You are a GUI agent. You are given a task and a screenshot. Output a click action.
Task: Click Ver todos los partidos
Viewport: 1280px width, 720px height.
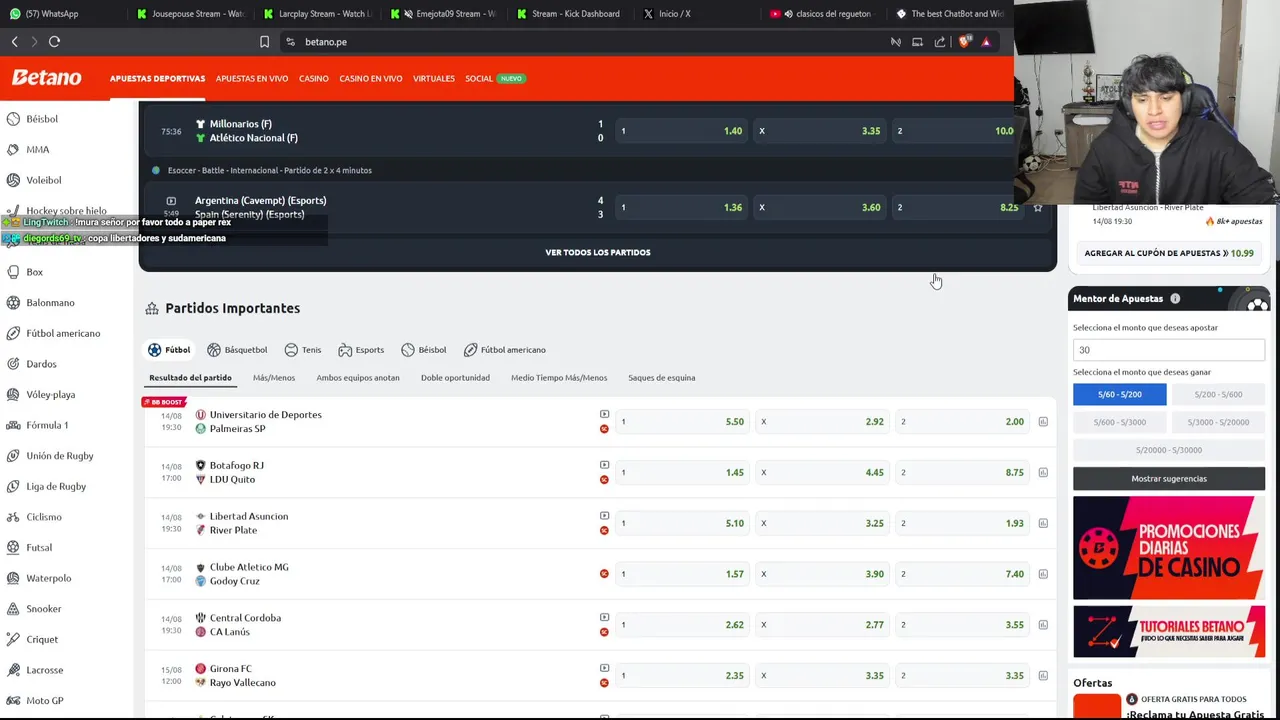tap(598, 252)
